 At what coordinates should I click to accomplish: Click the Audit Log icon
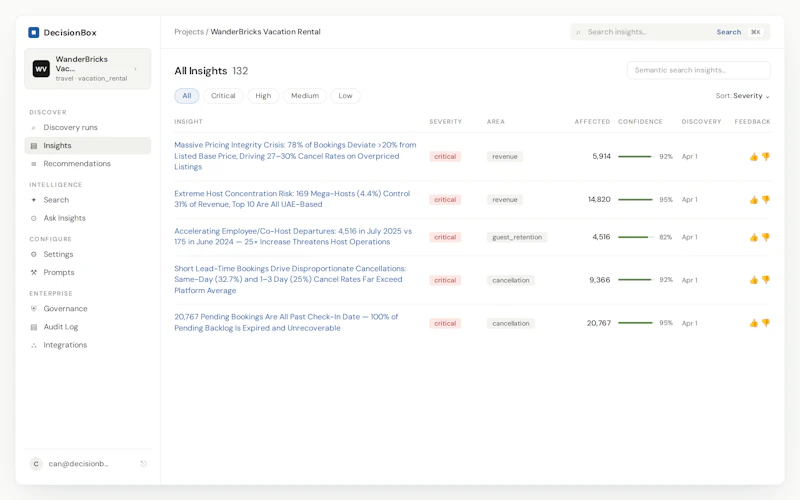(x=34, y=327)
